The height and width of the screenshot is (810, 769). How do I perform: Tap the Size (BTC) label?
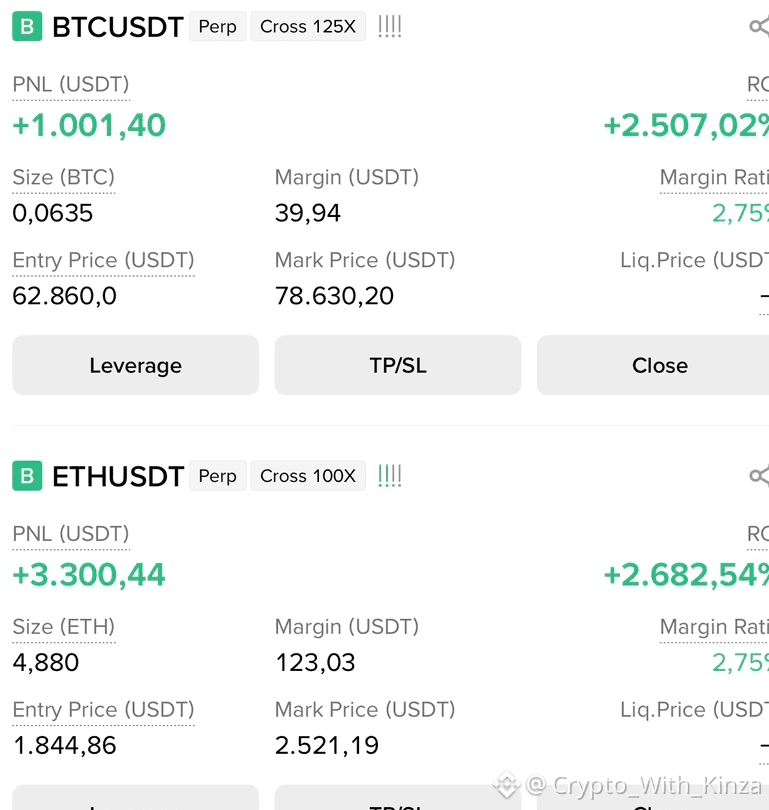[64, 177]
